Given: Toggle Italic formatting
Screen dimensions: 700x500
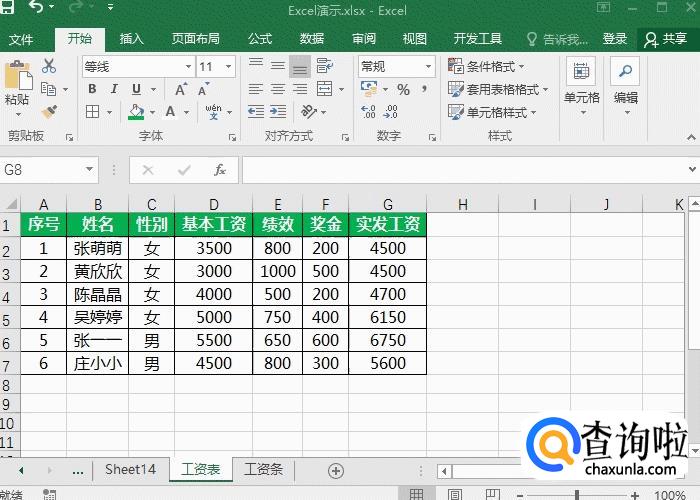Looking at the screenshot, I should pyautogui.click(x=114, y=89).
